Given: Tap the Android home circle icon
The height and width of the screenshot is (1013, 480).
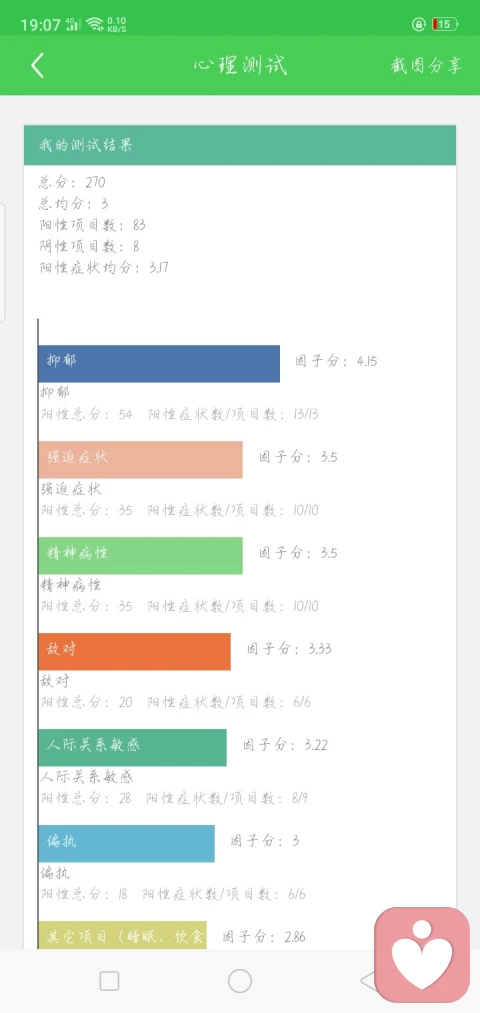Looking at the screenshot, I should tap(240, 981).
